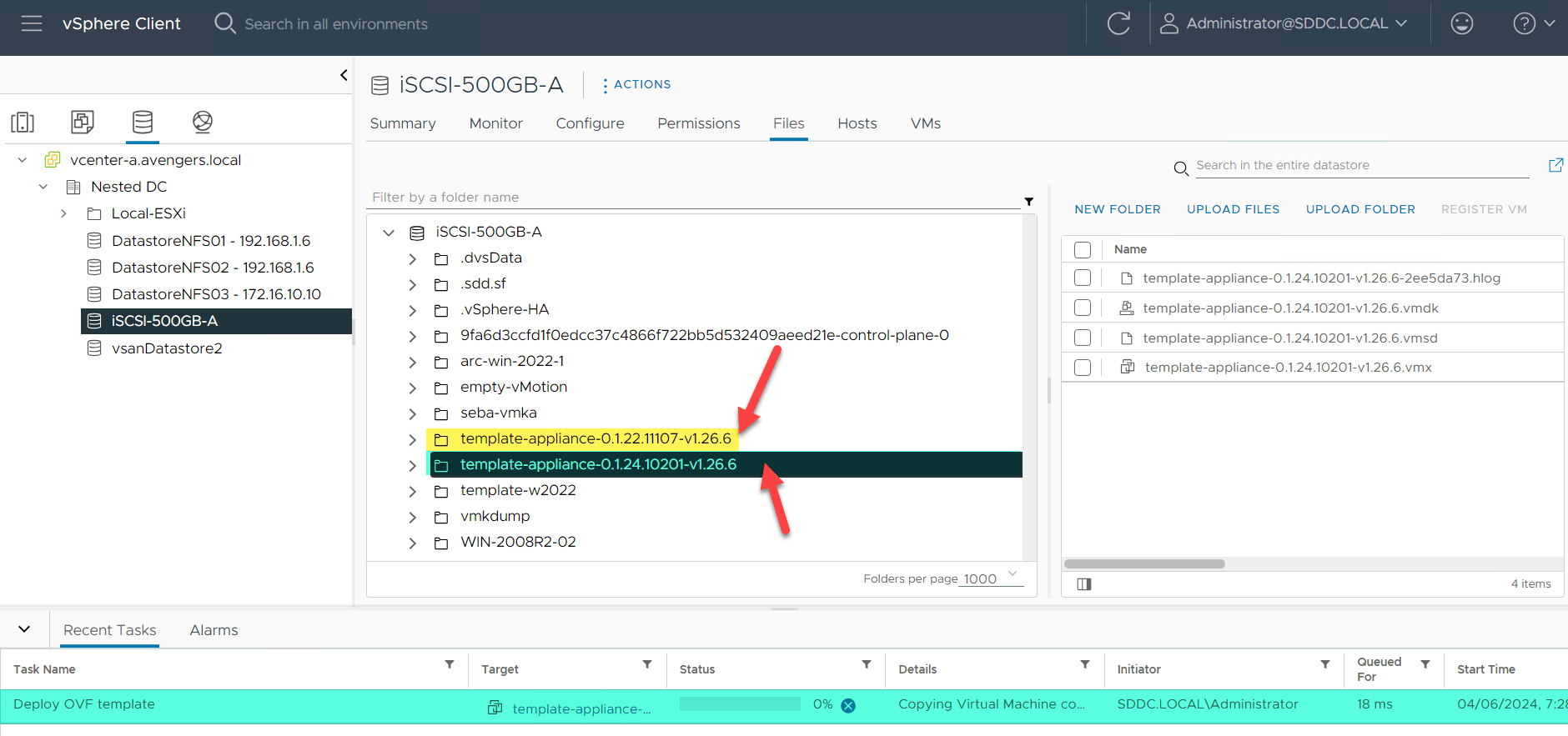This screenshot has width=1568, height=736.
Task: Open the smiley feedback icon
Action: click(x=1461, y=23)
